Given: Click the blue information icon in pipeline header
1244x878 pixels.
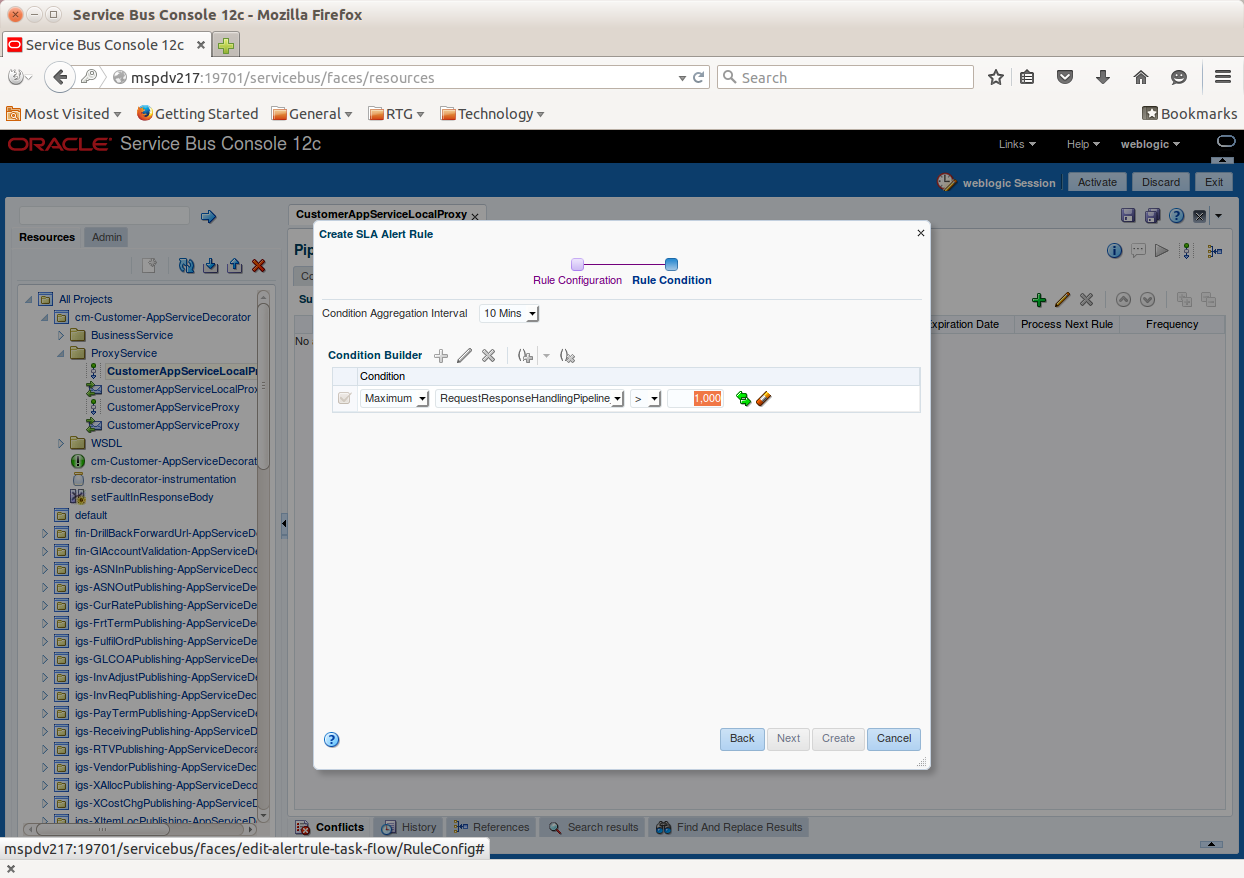Looking at the screenshot, I should [x=1114, y=251].
